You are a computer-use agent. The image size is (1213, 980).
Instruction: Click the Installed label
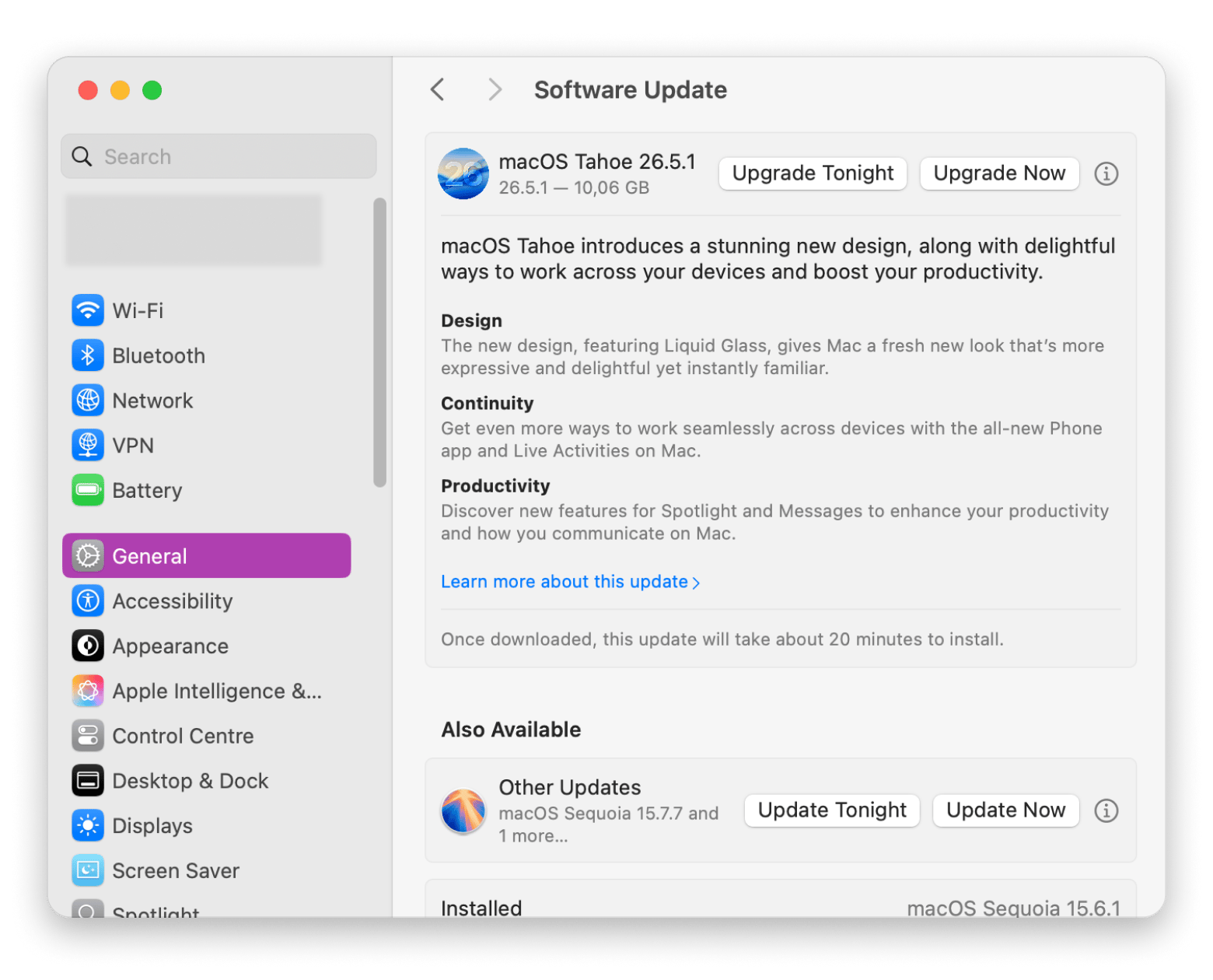coord(481,908)
